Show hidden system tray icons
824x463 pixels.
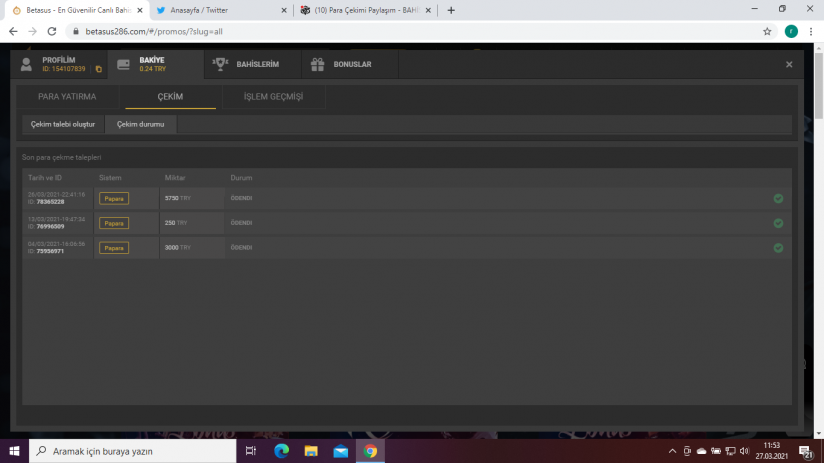pyautogui.click(x=672, y=451)
